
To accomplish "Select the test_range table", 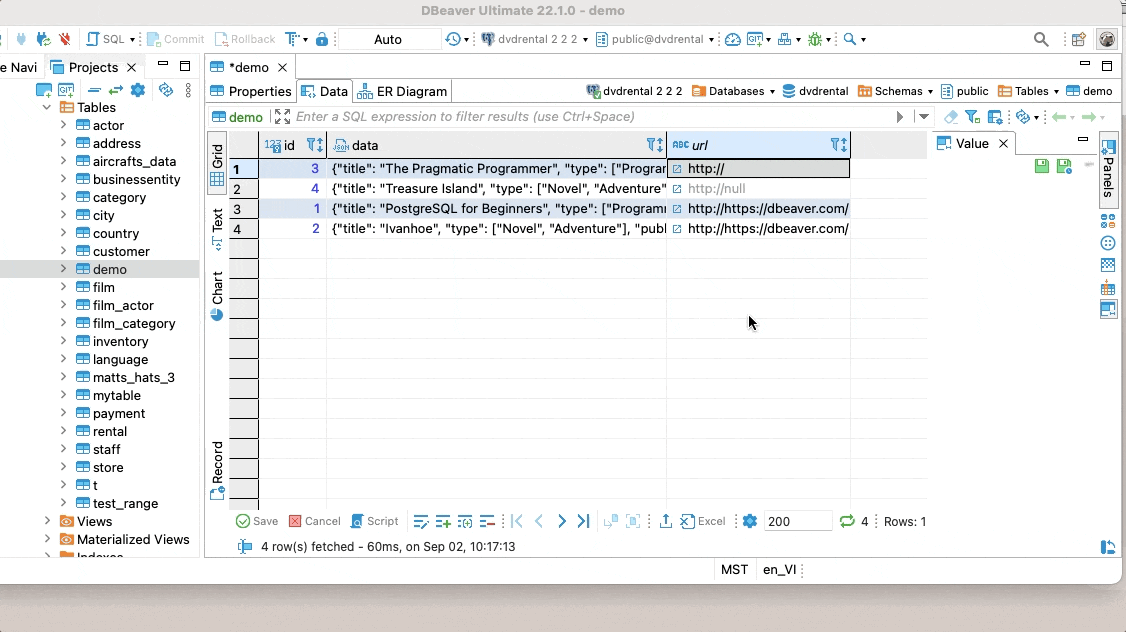I will pyautogui.click(x=125, y=503).
